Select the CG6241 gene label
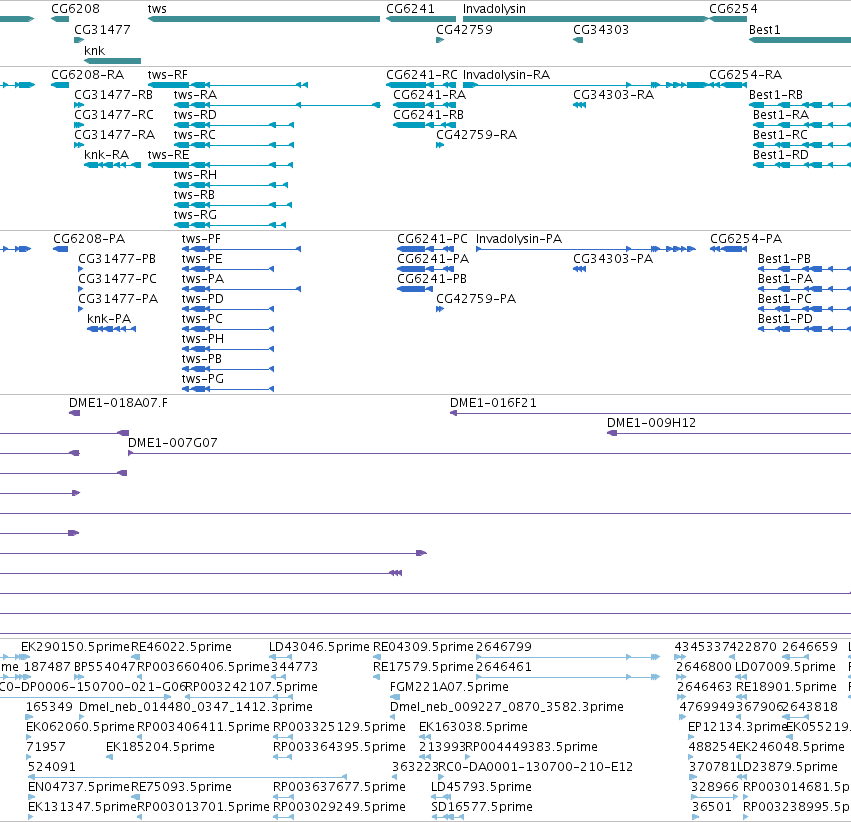 tap(410, 9)
